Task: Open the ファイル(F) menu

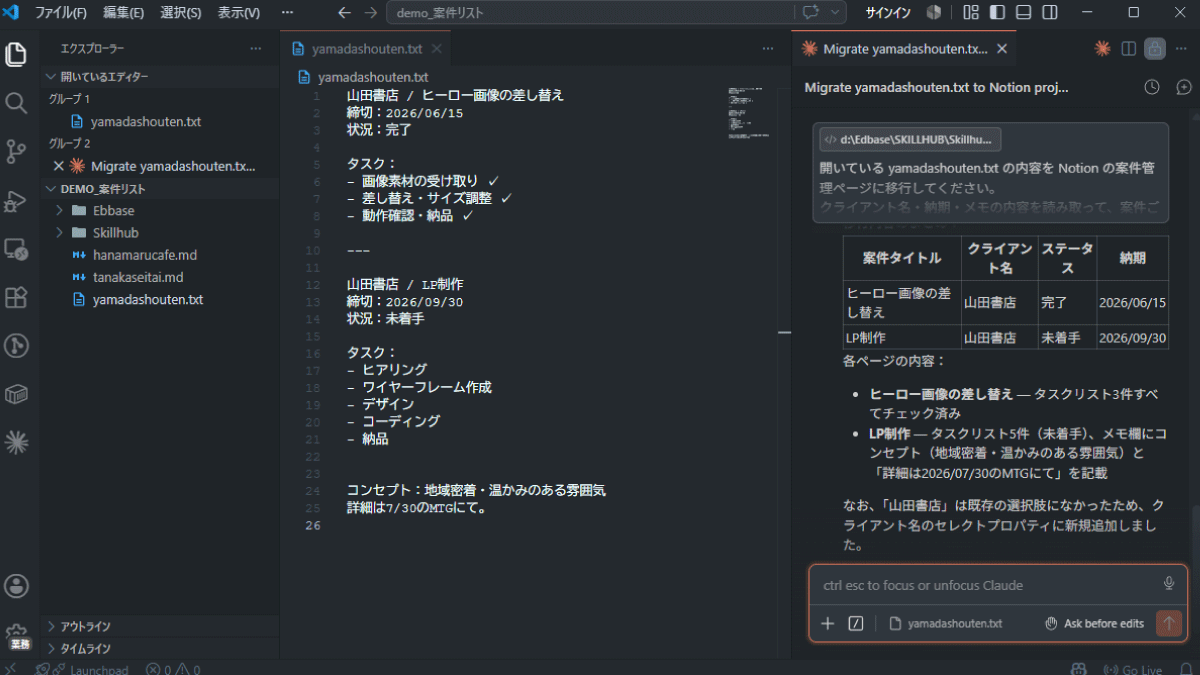Action: 60,13
